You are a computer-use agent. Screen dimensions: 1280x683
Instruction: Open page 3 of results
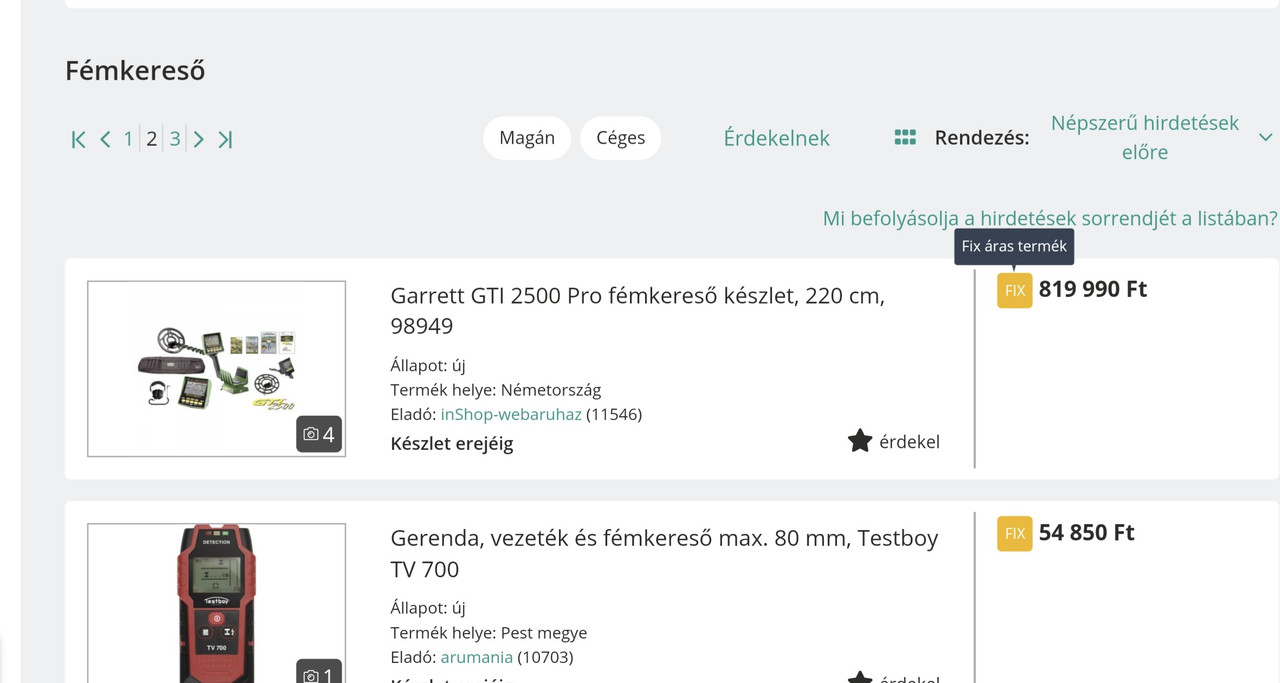coord(175,139)
